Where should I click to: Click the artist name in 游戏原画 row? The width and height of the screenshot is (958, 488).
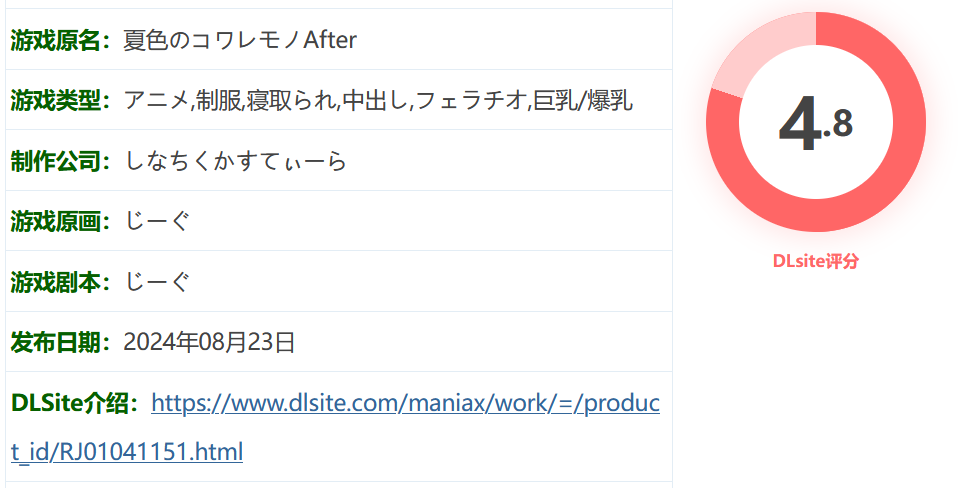tap(158, 221)
